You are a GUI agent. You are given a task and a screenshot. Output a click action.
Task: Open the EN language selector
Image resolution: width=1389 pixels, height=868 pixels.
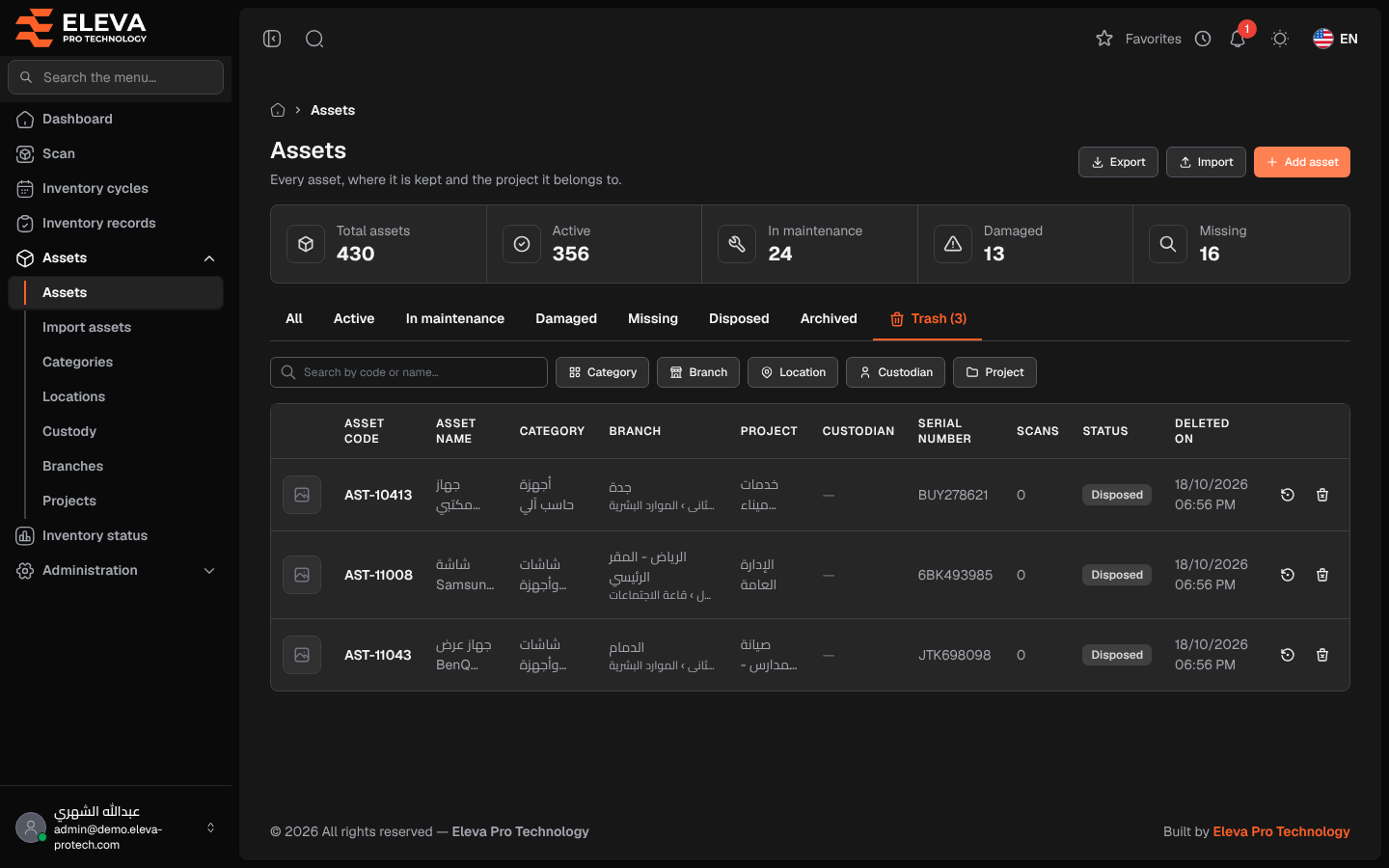point(1335,39)
